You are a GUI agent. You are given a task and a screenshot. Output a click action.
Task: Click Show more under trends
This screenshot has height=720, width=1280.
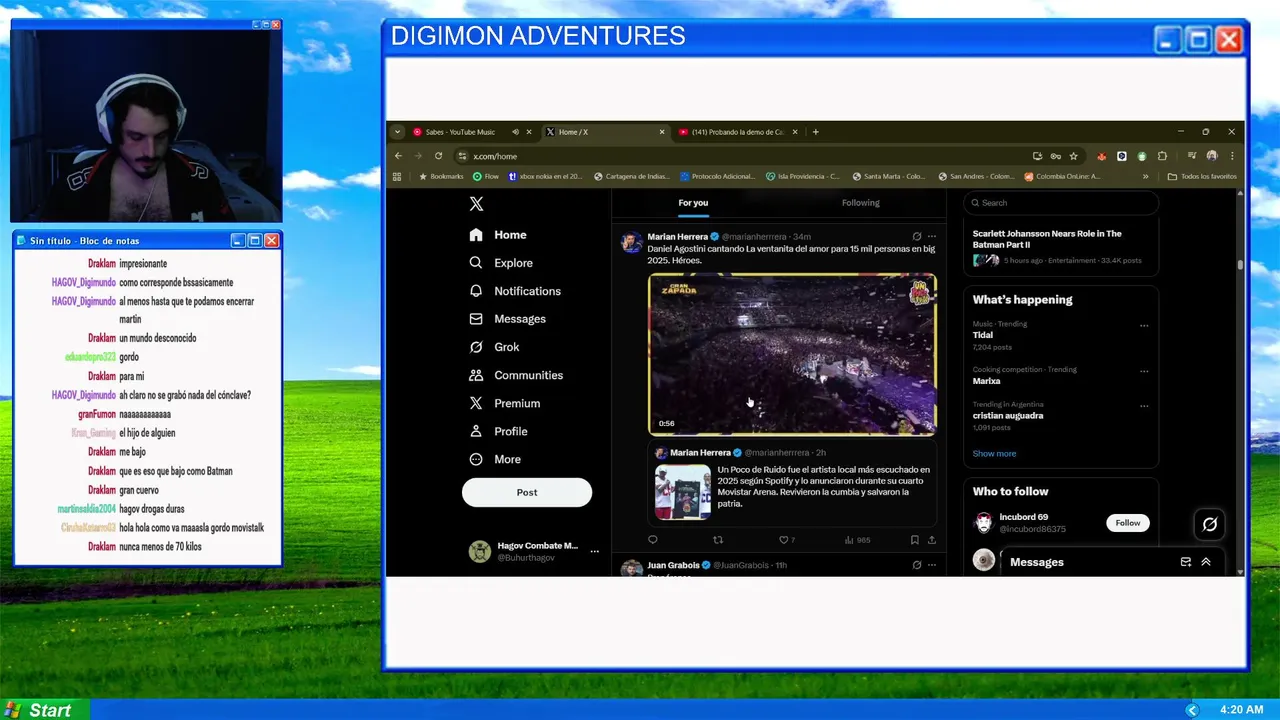994,454
